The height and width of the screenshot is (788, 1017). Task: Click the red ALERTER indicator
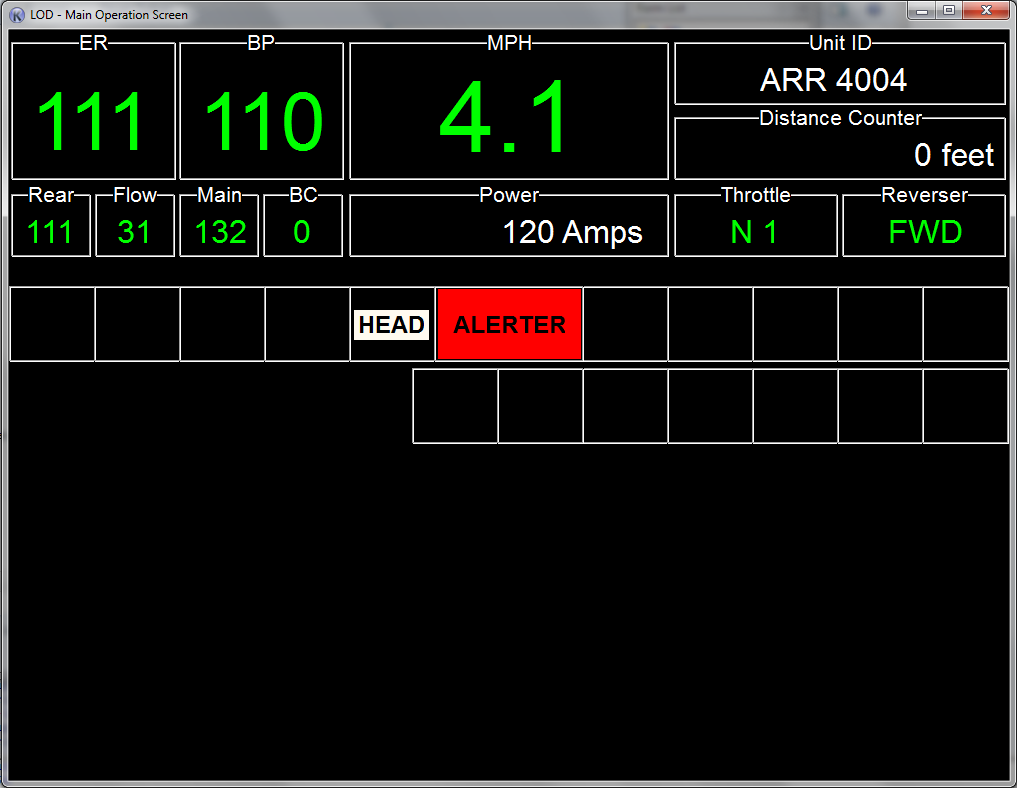pyautogui.click(x=509, y=325)
